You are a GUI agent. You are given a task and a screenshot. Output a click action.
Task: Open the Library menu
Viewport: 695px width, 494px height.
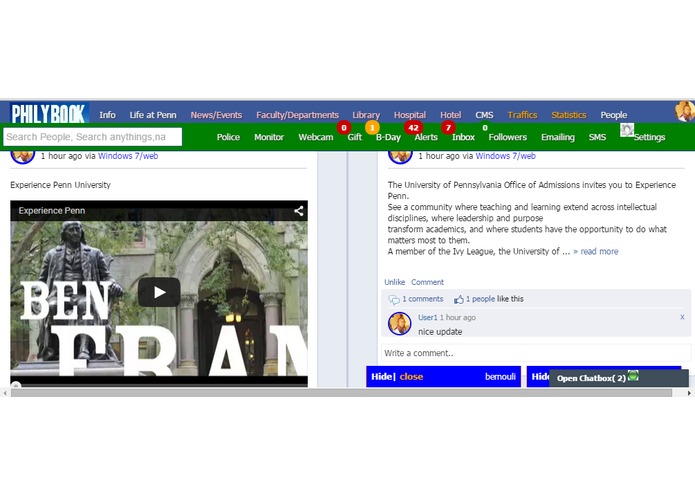(366, 115)
